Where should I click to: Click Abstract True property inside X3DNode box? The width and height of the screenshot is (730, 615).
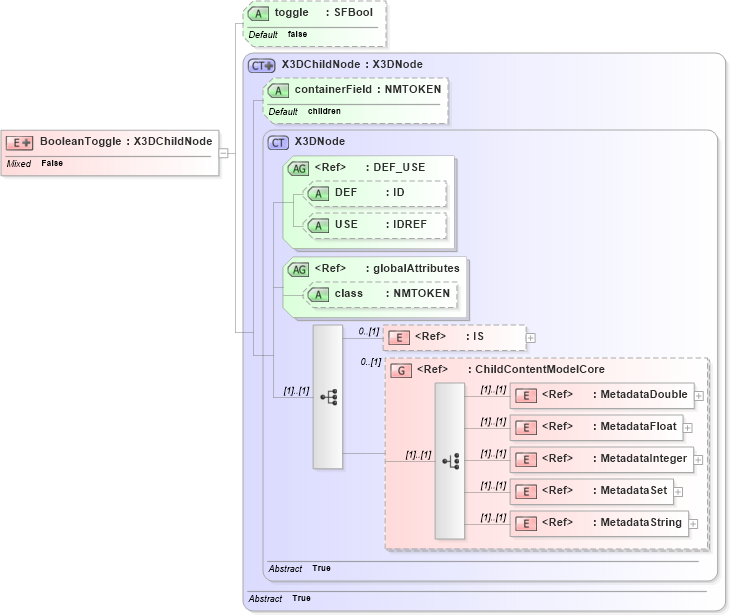[299, 568]
